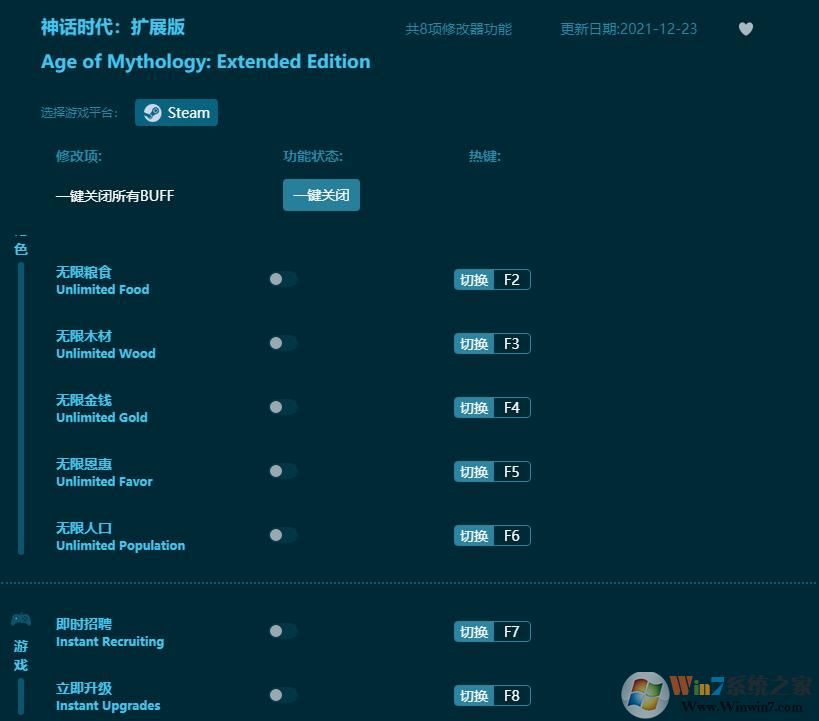The image size is (819, 721).
Task: Enable Unlimited Favor switch
Action: click(283, 471)
